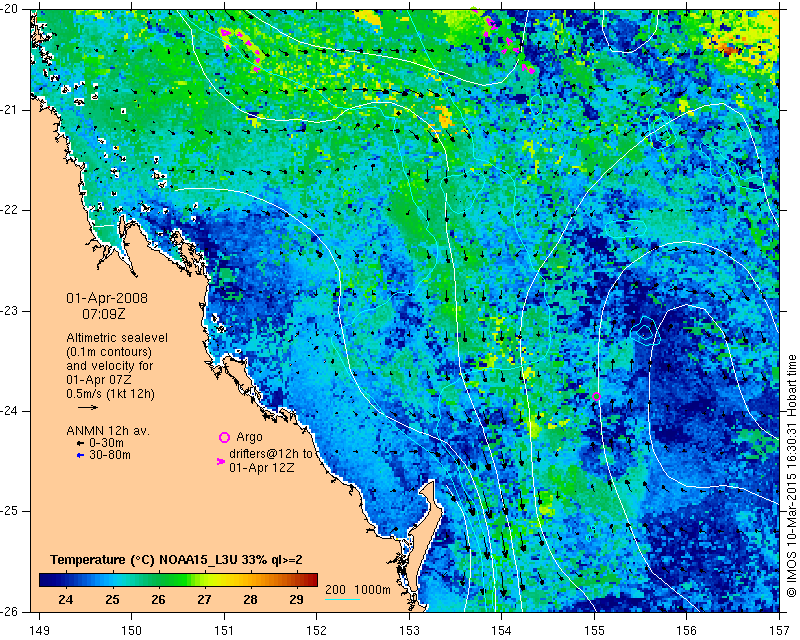800x640 pixels.
Task: Click the 'and velocity for' text
Action: [x=110, y=366]
